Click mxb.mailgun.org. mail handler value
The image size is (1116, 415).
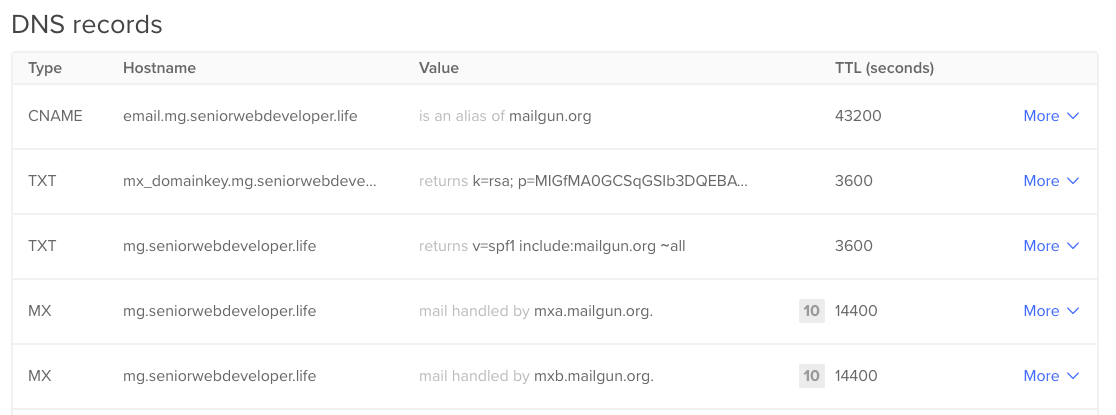pos(594,376)
